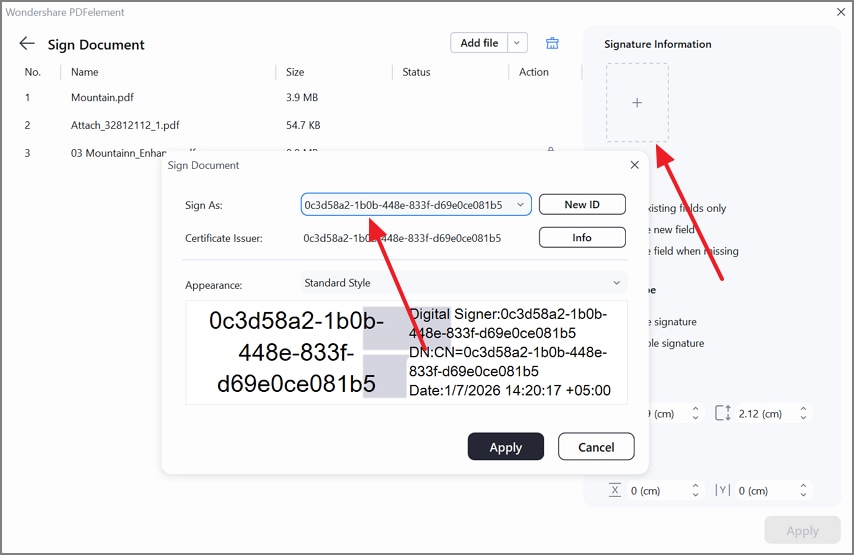Close the Sign Document dialog

click(635, 165)
